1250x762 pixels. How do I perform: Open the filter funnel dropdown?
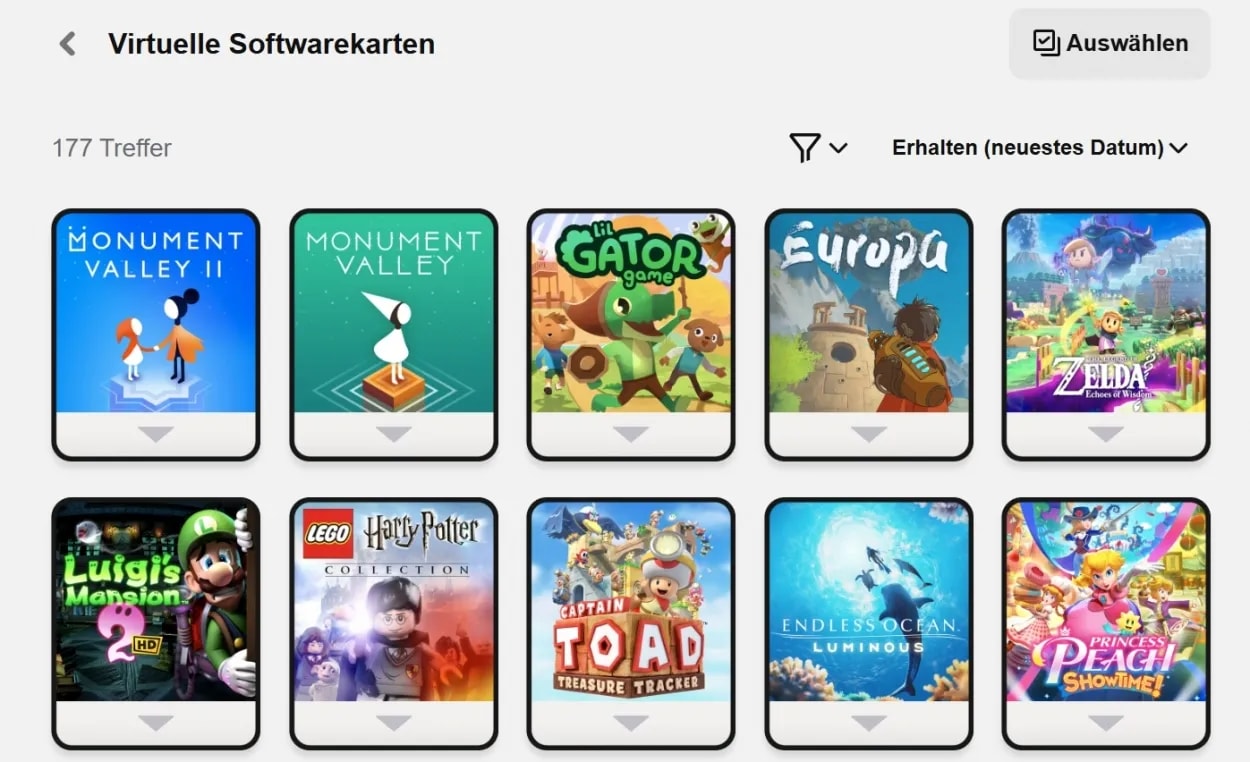[817, 148]
